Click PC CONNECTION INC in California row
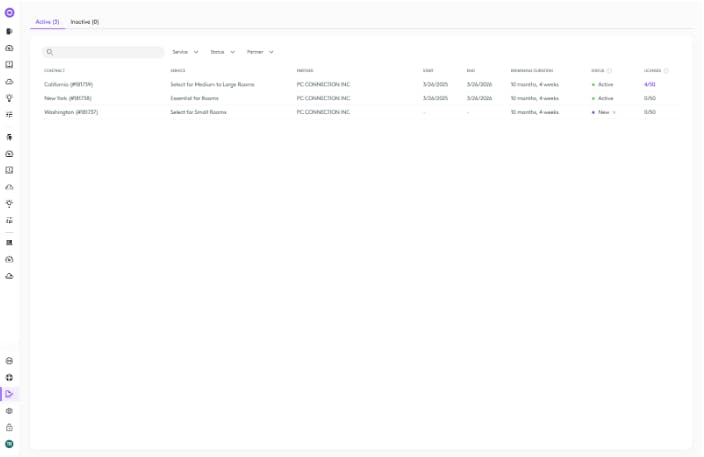 pos(323,84)
